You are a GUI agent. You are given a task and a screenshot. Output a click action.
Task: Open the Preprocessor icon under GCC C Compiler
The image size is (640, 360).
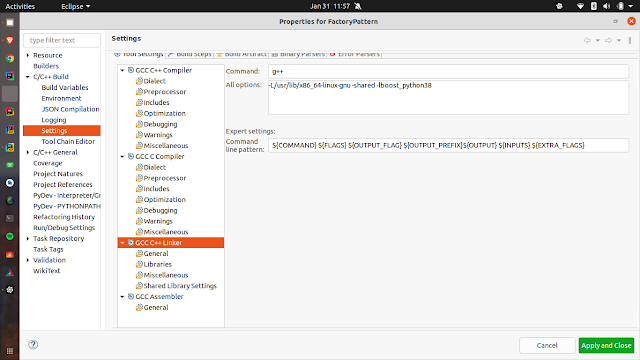(x=139, y=178)
